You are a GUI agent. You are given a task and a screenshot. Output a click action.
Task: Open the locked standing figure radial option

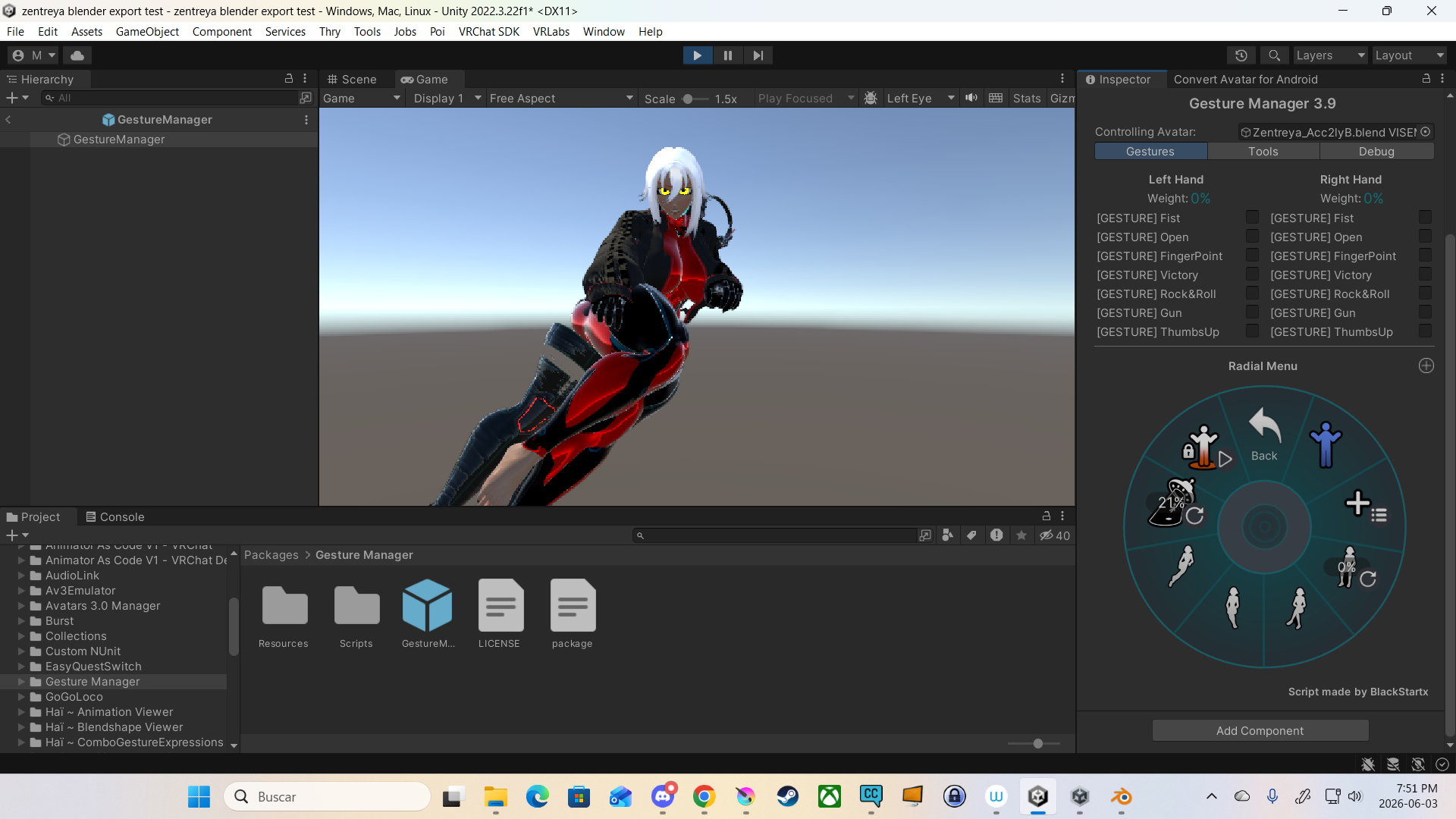pos(1206,447)
